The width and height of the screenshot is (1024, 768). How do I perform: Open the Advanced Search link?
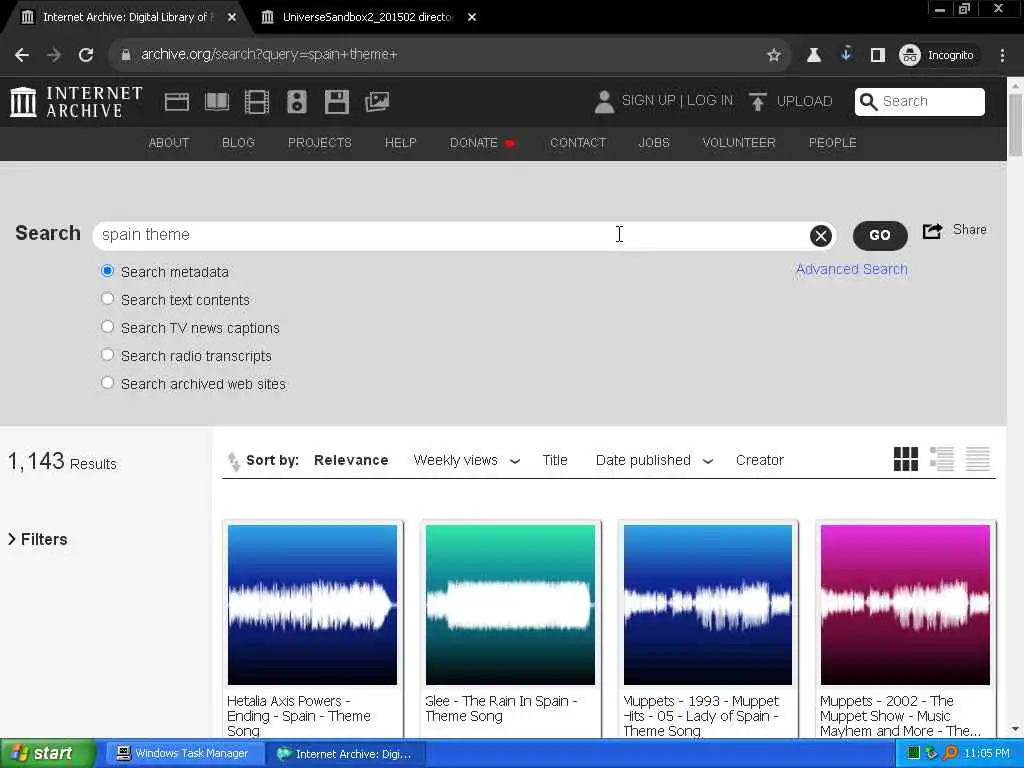pos(852,269)
